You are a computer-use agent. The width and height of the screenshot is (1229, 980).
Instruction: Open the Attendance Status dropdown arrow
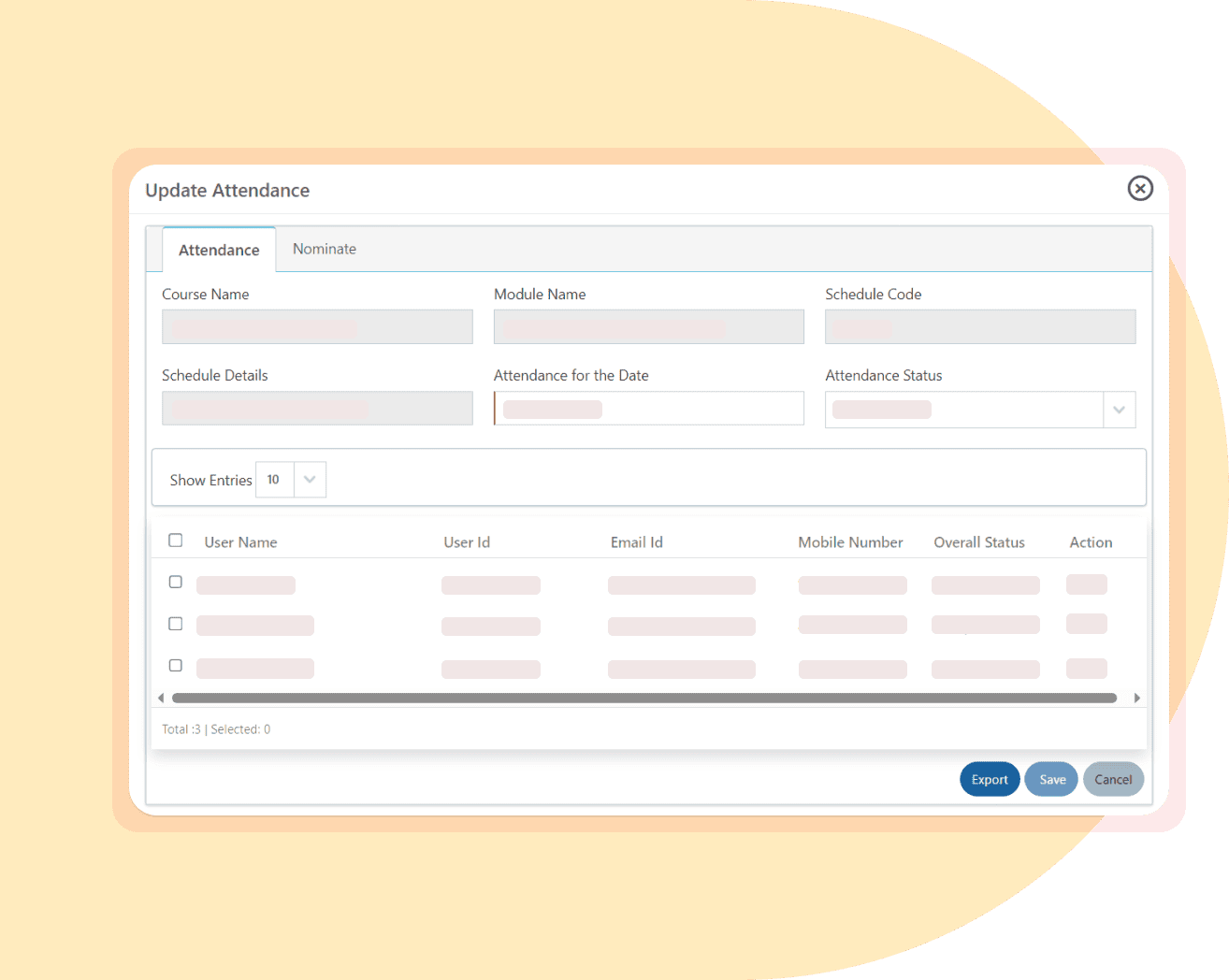coord(1119,410)
